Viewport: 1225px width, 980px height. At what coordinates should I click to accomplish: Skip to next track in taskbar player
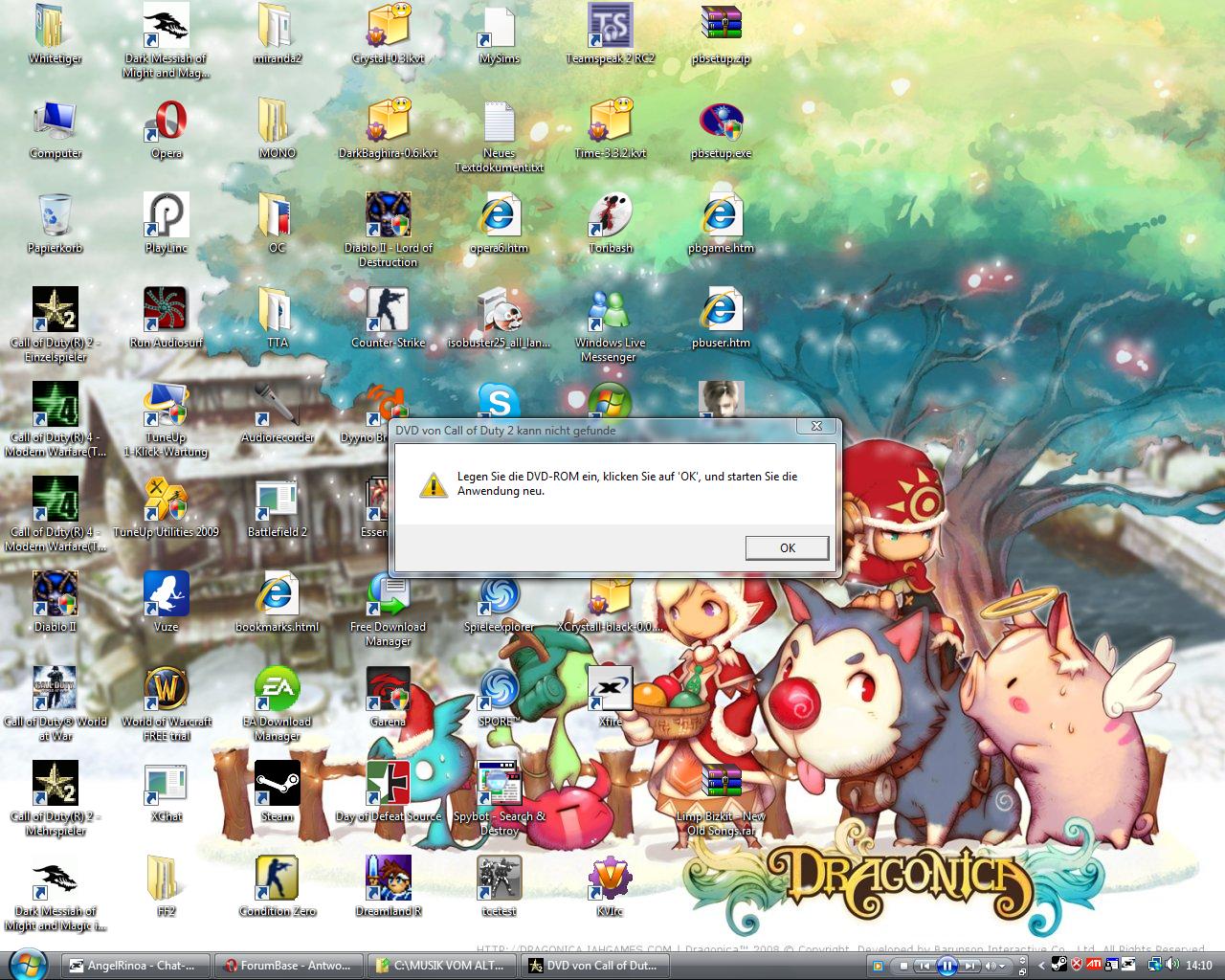pos(969,966)
